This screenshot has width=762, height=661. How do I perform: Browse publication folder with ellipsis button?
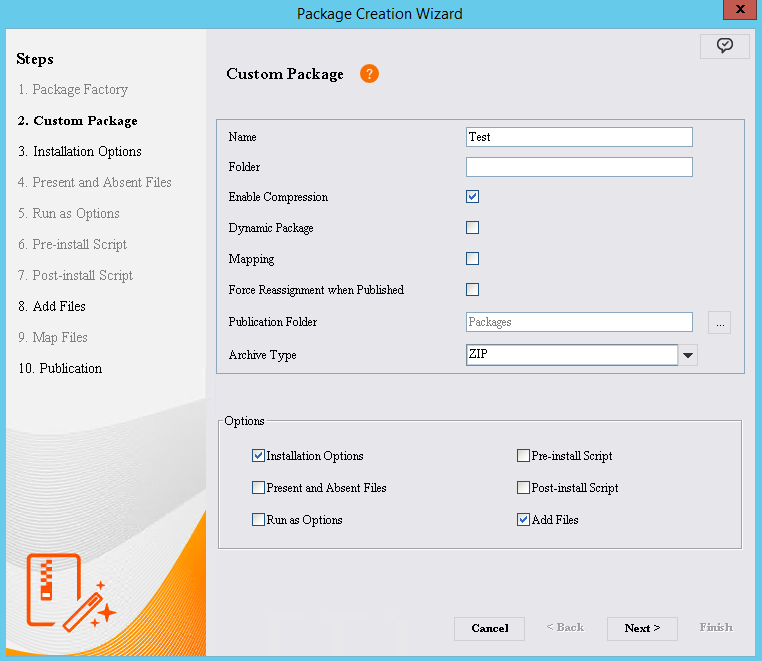coord(721,322)
